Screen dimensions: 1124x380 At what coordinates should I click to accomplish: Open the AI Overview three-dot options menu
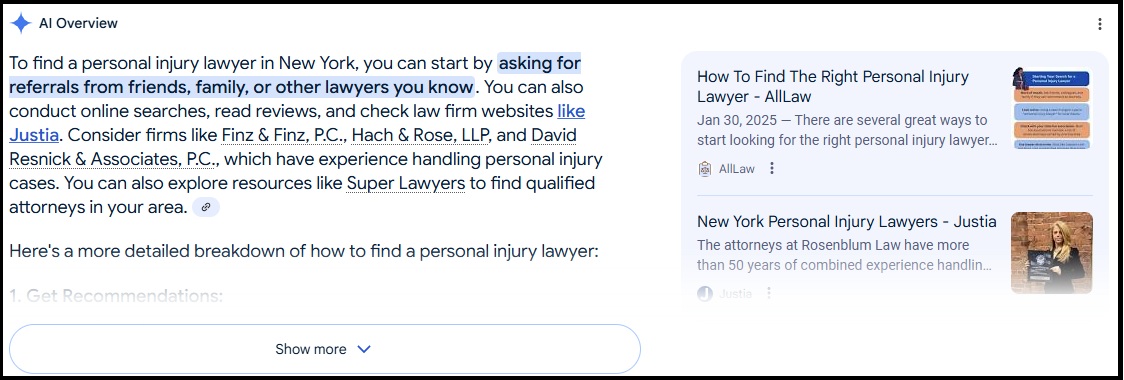click(1100, 24)
